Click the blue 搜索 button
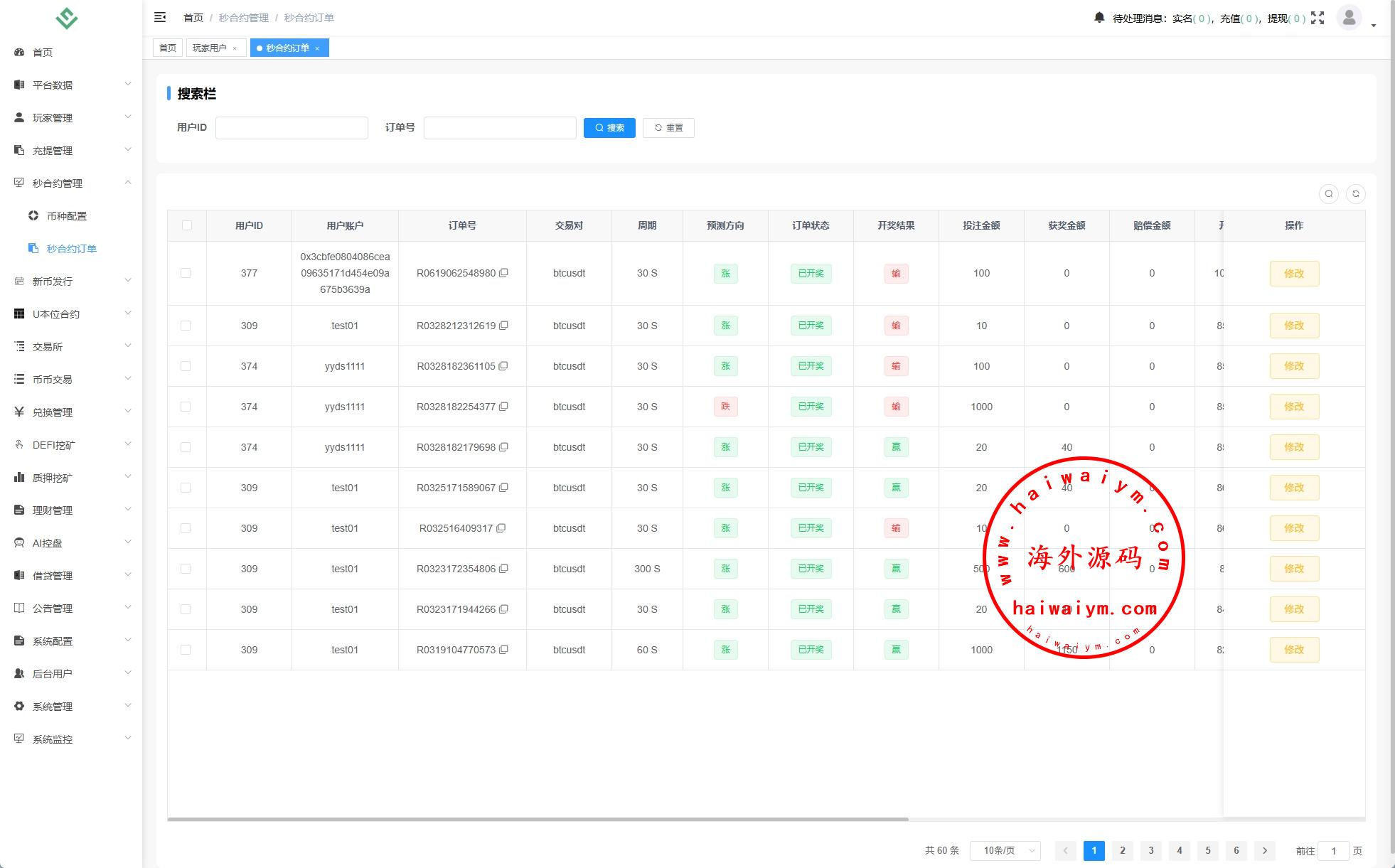Image resolution: width=1395 pixels, height=868 pixels. pyautogui.click(x=609, y=128)
